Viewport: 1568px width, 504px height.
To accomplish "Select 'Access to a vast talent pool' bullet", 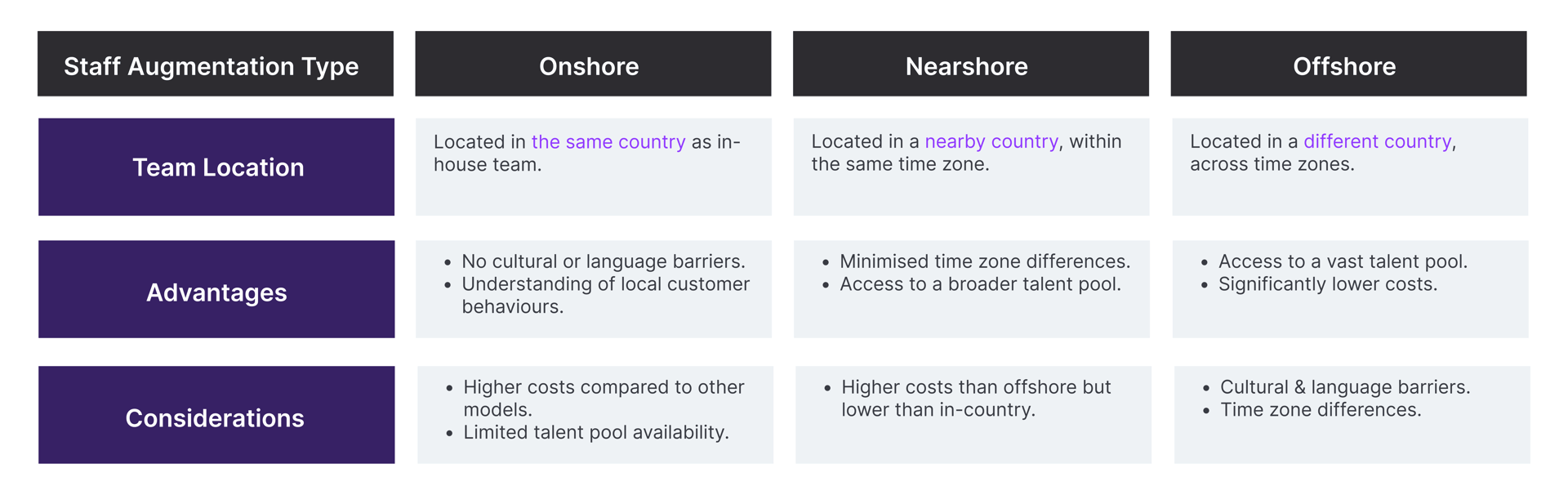I will 1343,261.
